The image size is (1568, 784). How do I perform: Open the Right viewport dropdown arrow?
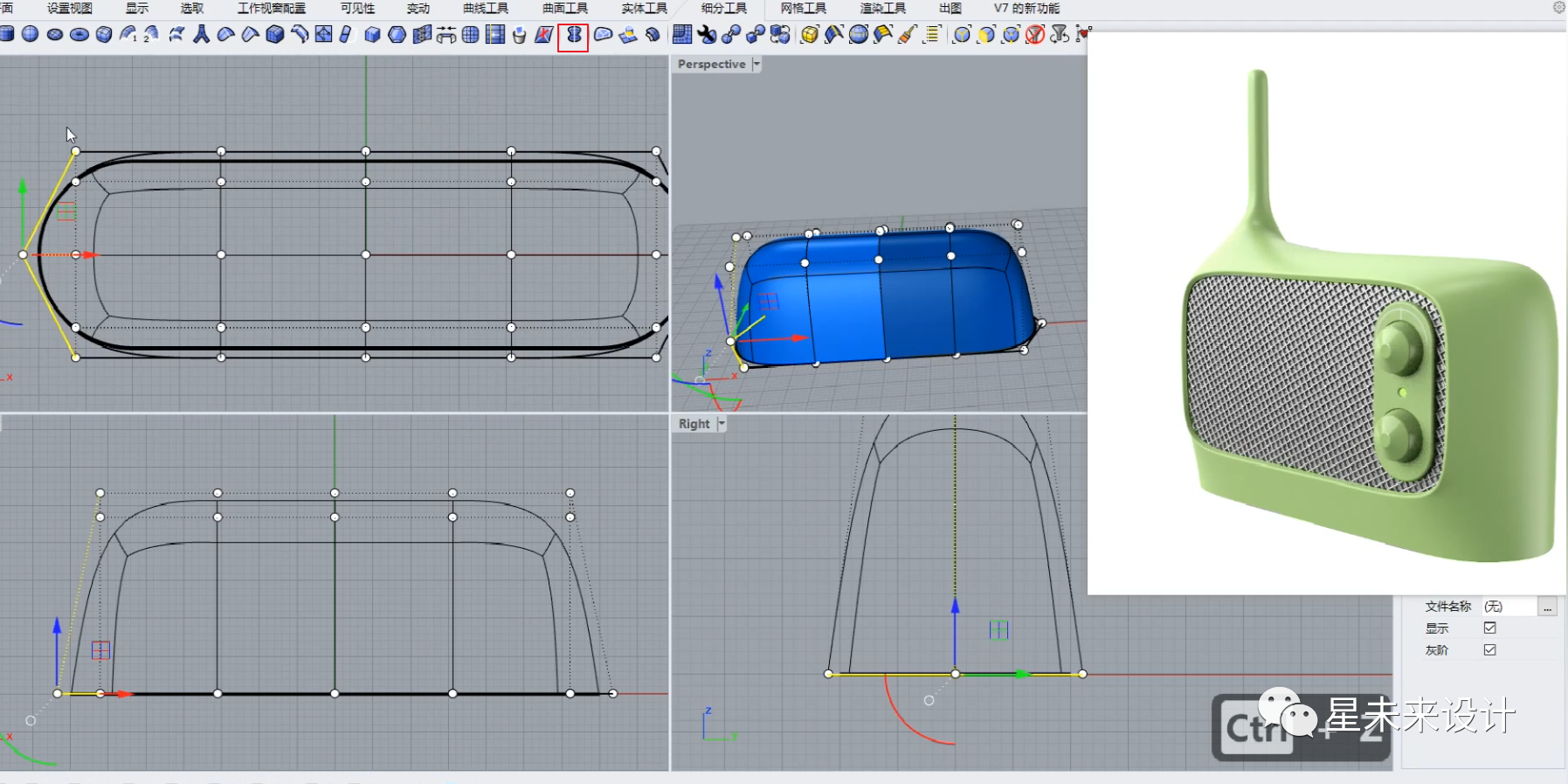[722, 424]
